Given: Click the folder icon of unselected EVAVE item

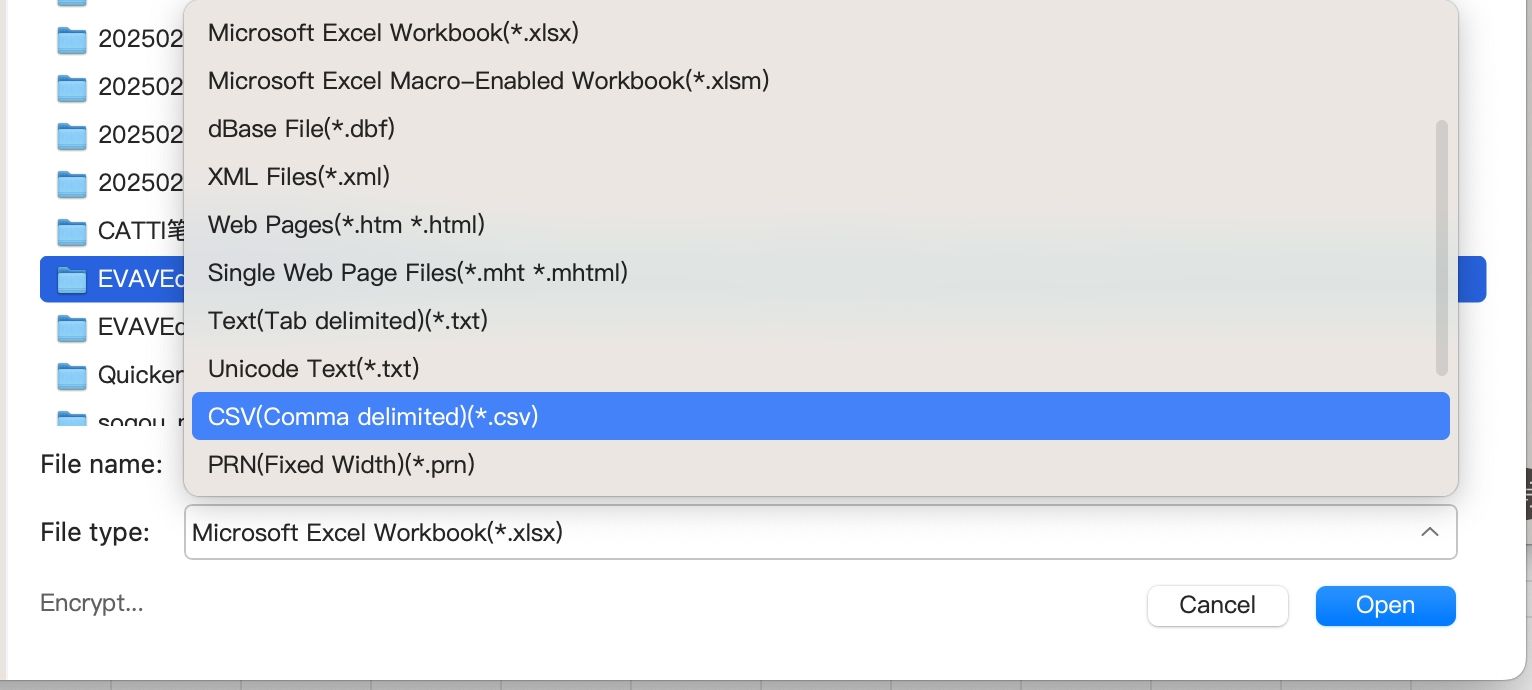Looking at the screenshot, I should (72, 327).
